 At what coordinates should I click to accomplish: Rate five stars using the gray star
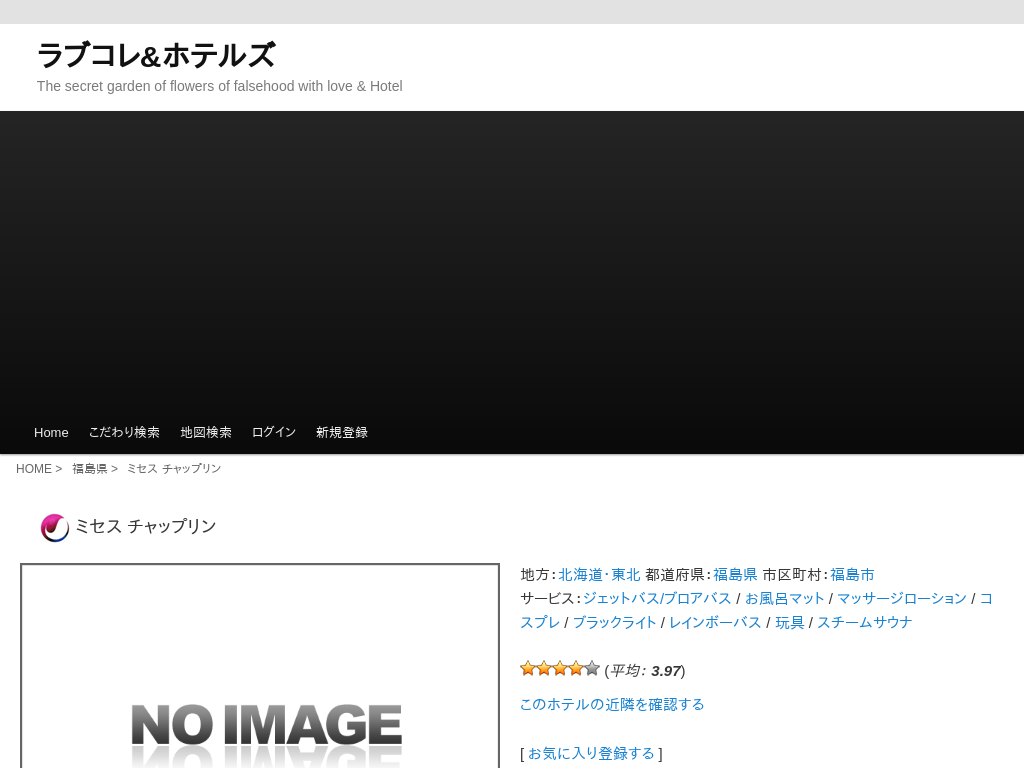pyautogui.click(x=592, y=668)
